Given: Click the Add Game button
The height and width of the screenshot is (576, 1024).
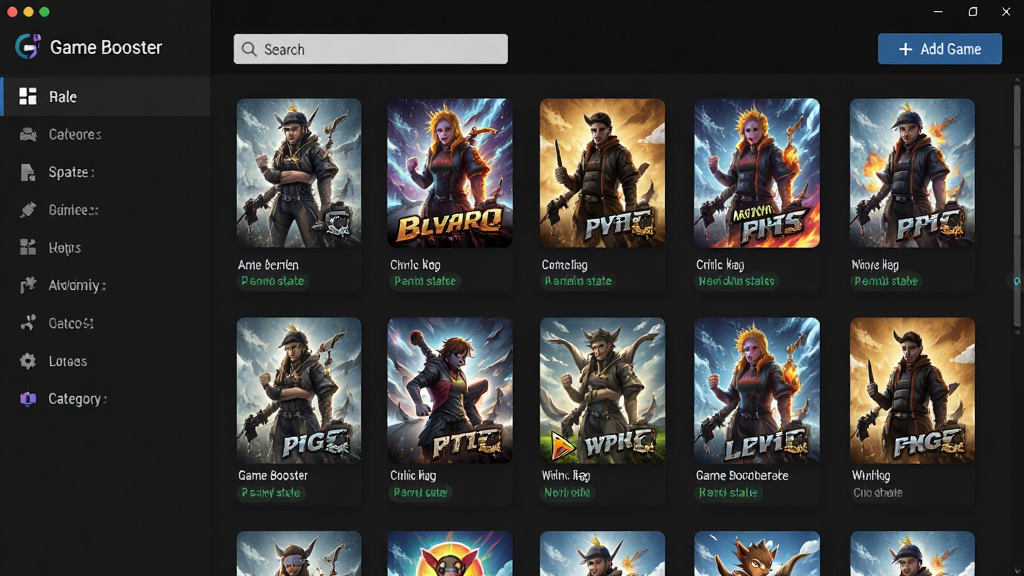Looking at the screenshot, I should click(x=939, y=49).
